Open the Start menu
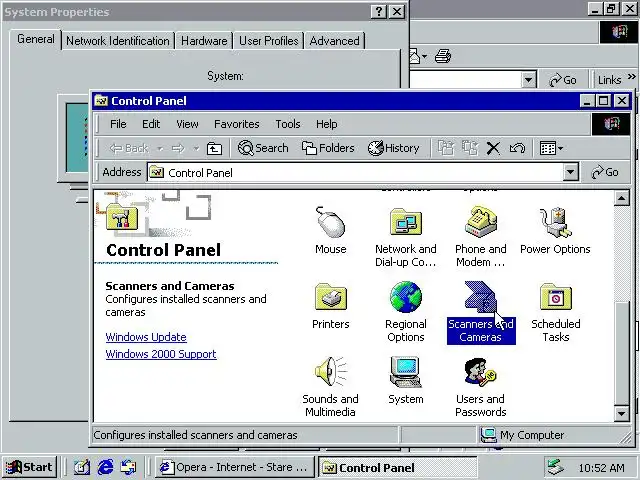 tap(29, 467)
